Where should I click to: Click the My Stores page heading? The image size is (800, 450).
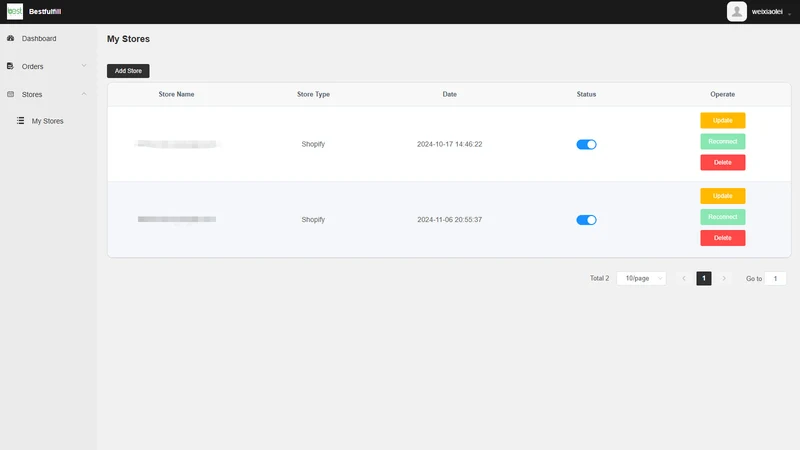coord(128,39)
